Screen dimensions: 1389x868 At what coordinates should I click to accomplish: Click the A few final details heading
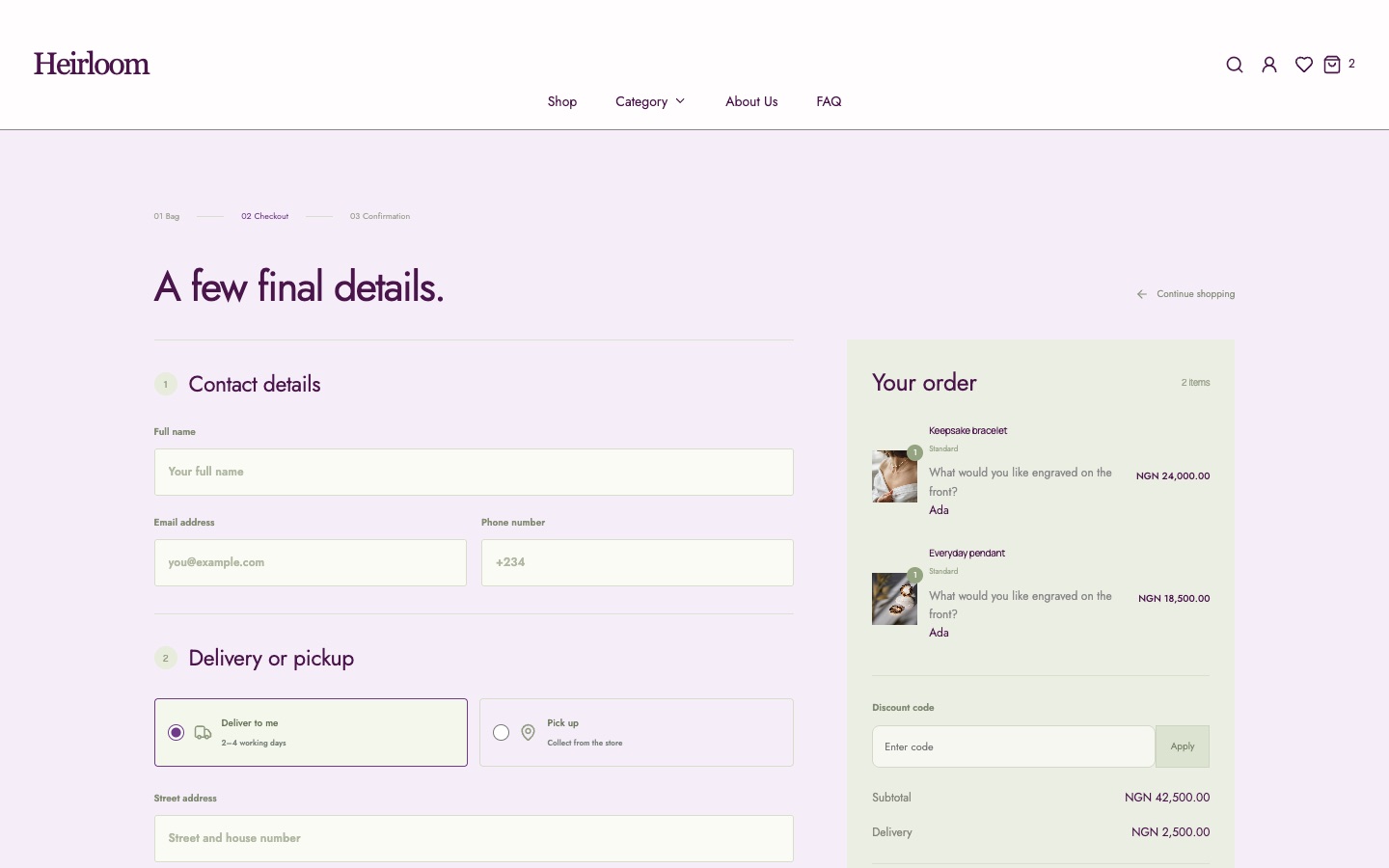(299, 287)
